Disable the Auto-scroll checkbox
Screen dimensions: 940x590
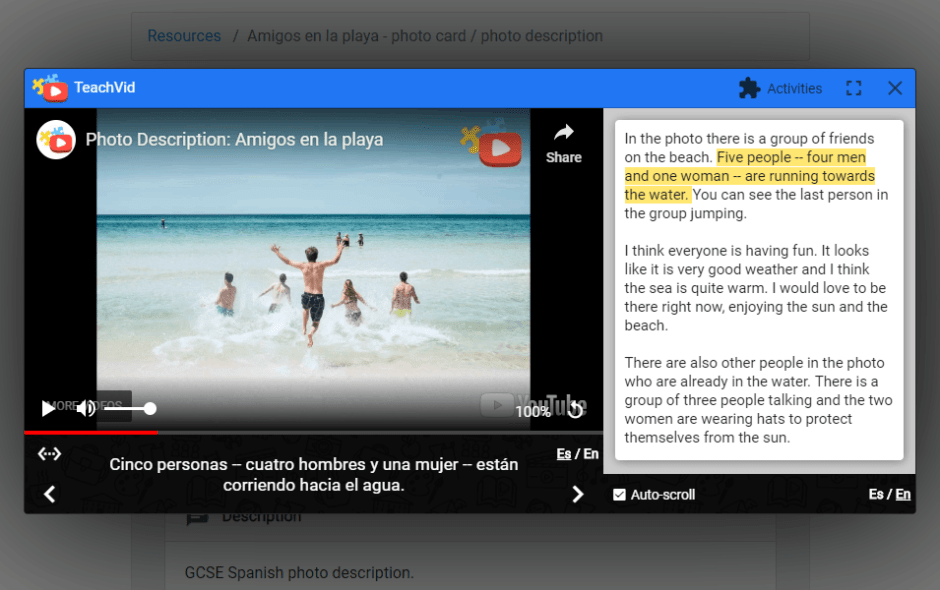[x=619, y=494]
